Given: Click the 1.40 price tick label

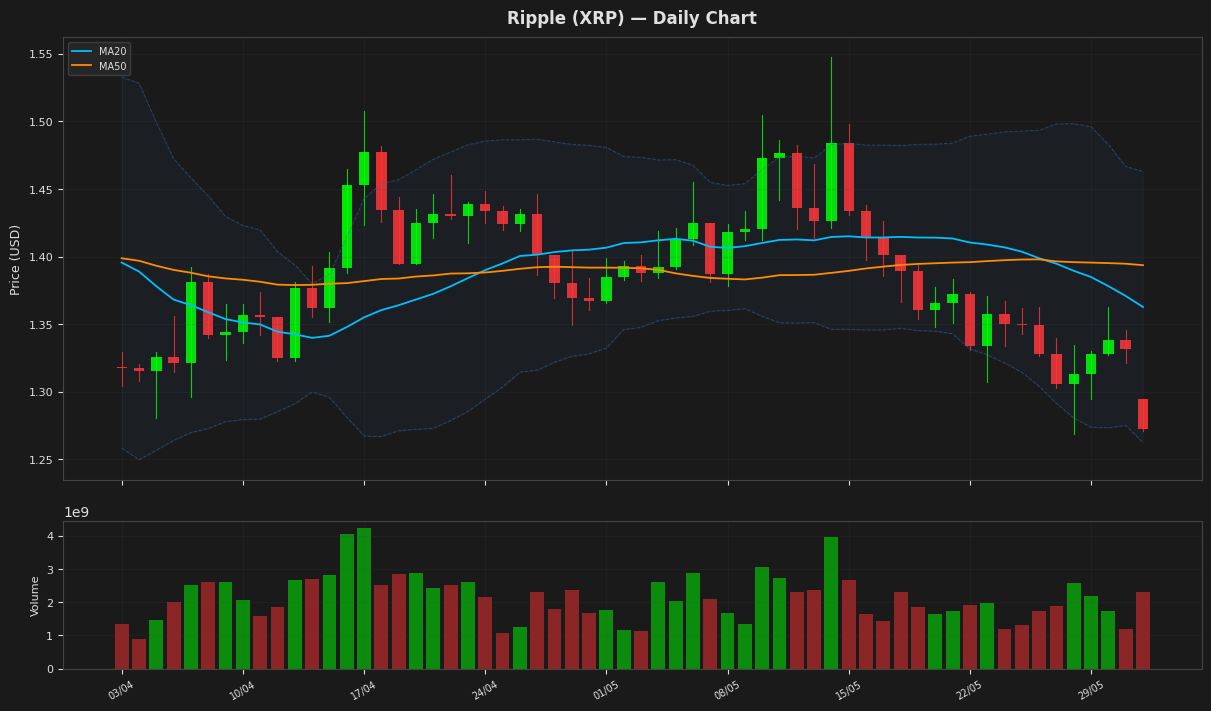Looking at the screenshot, I should pyautogui.click(x=43, y=257).
